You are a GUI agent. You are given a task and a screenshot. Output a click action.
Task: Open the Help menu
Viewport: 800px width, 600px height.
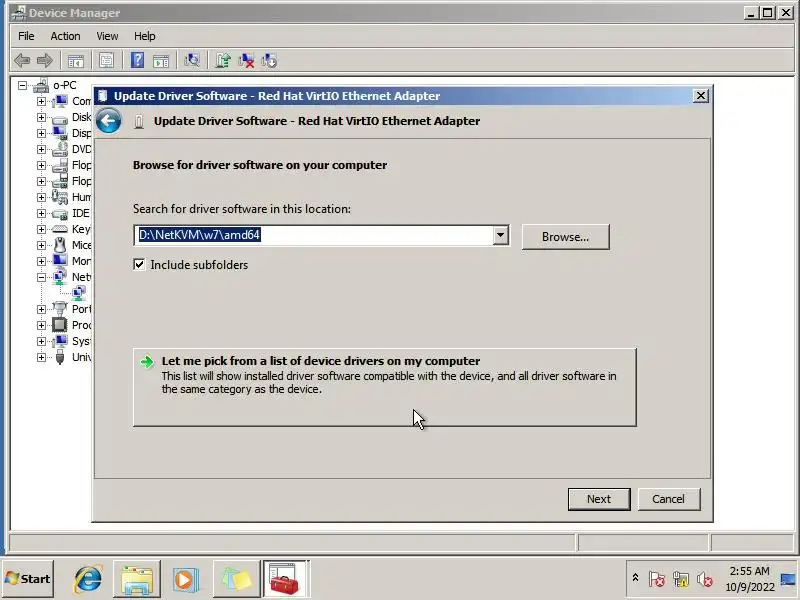tap(145, 36)
